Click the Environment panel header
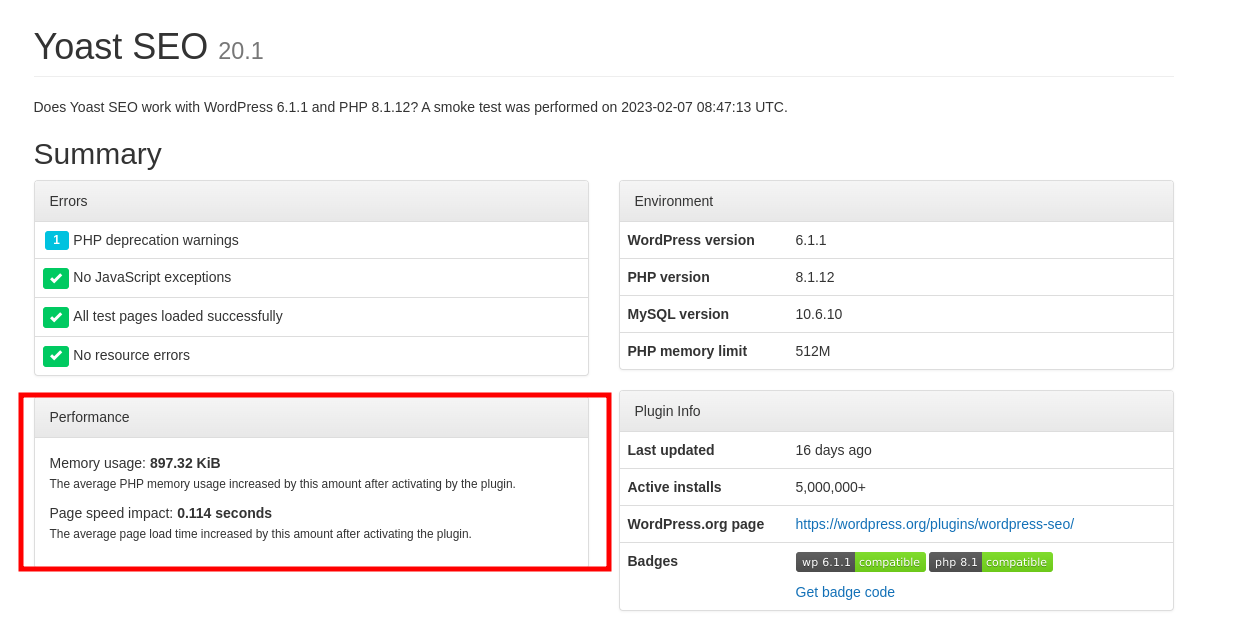The image size is (1243, 617). pos(896,201)
